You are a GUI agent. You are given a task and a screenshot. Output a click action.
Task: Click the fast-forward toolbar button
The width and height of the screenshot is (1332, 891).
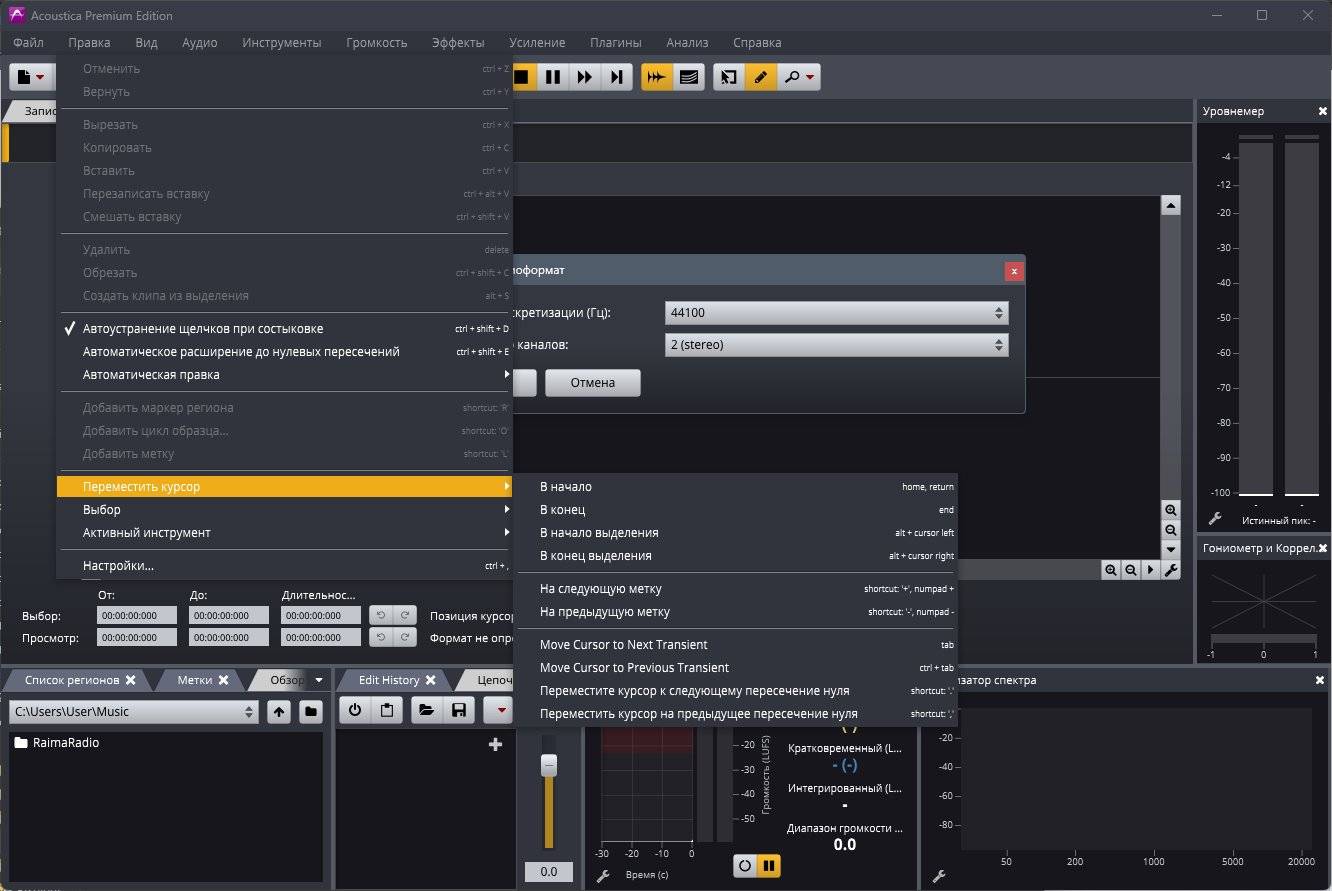(585, 77)
